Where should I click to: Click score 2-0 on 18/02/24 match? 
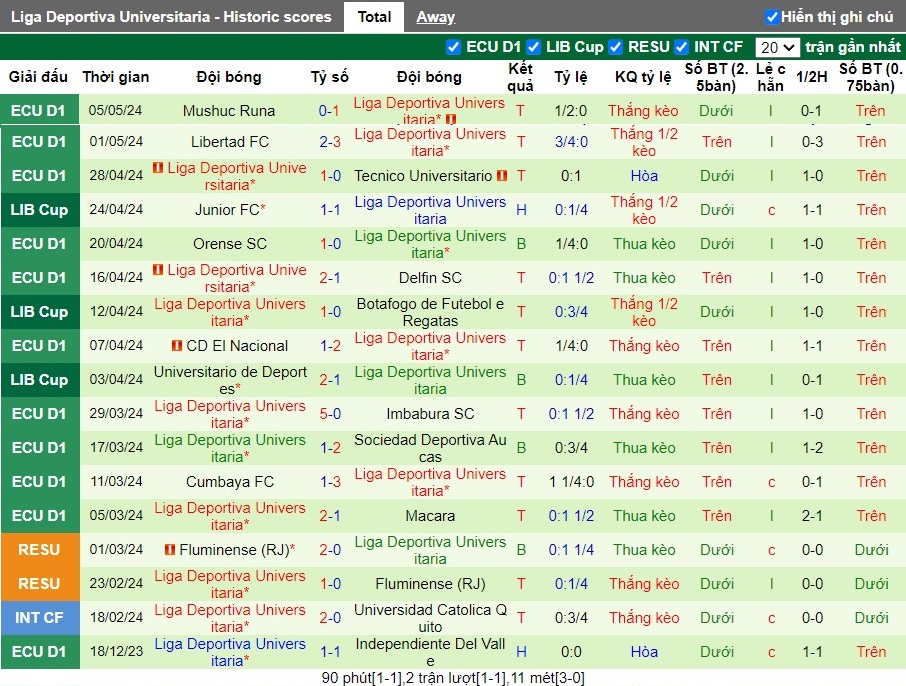[x=330, y=618]
